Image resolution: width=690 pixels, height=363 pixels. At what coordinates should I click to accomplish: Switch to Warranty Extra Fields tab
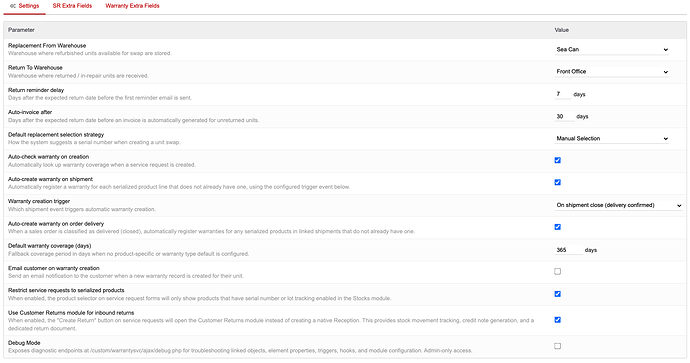(132, 6)
